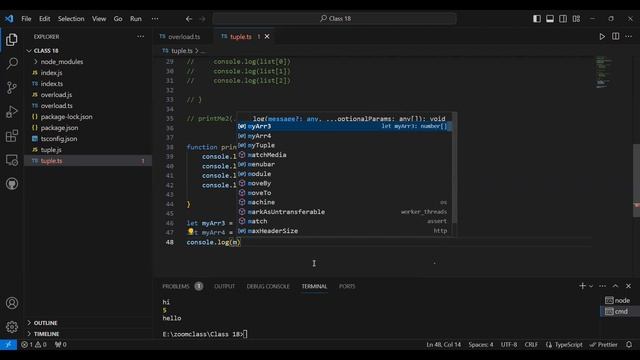Image resolution: width=640 pixels, height=360 pixels.
Task: Open terminal panel more actions ellipsis
Action: click(x=602, y=286)
